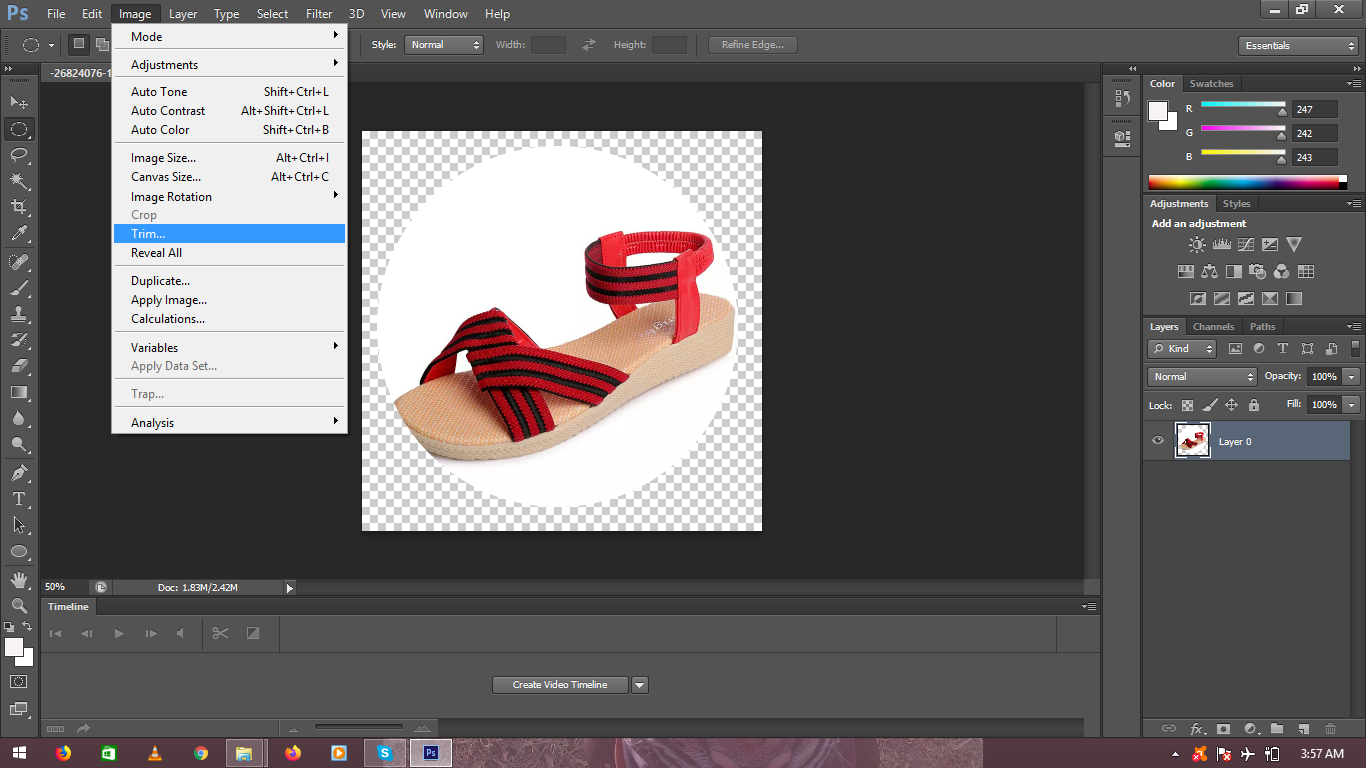Switch to the Channels tab
Image resolution: width=1366 pixels, height=768 pixels.
pos(1213,327)
